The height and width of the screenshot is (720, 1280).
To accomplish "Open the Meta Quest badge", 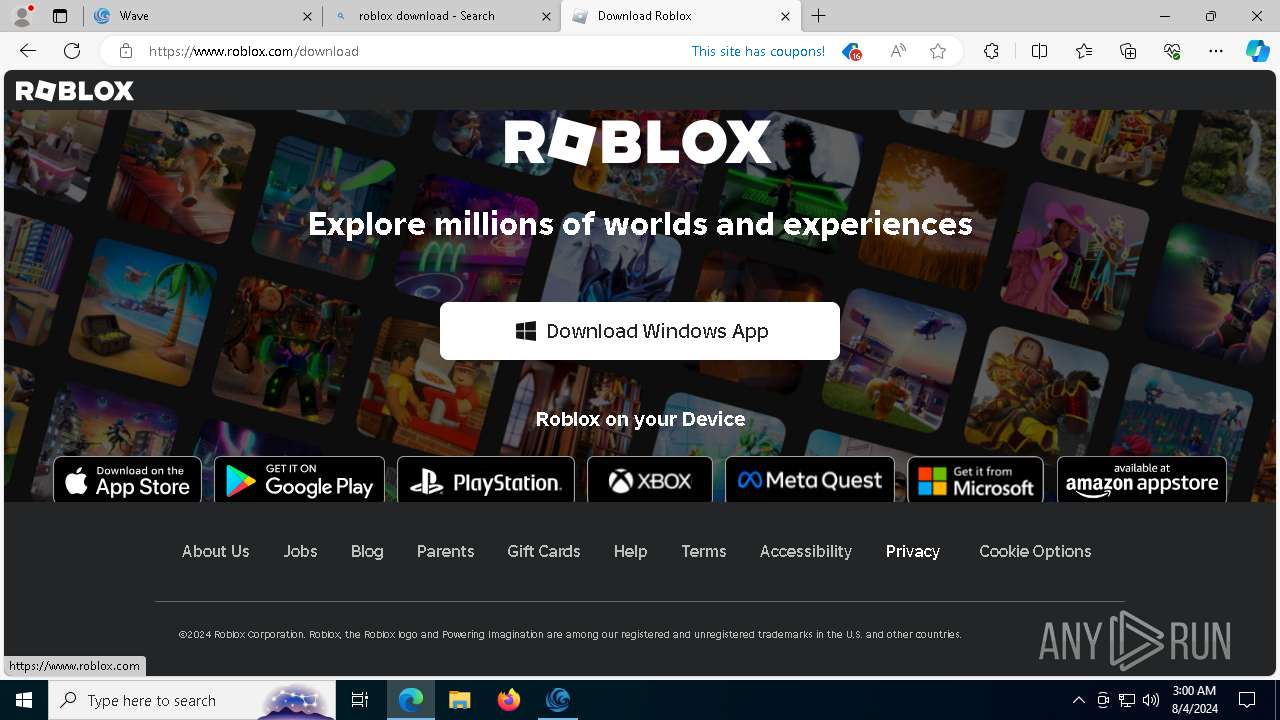I will click(x=810, y=480).
